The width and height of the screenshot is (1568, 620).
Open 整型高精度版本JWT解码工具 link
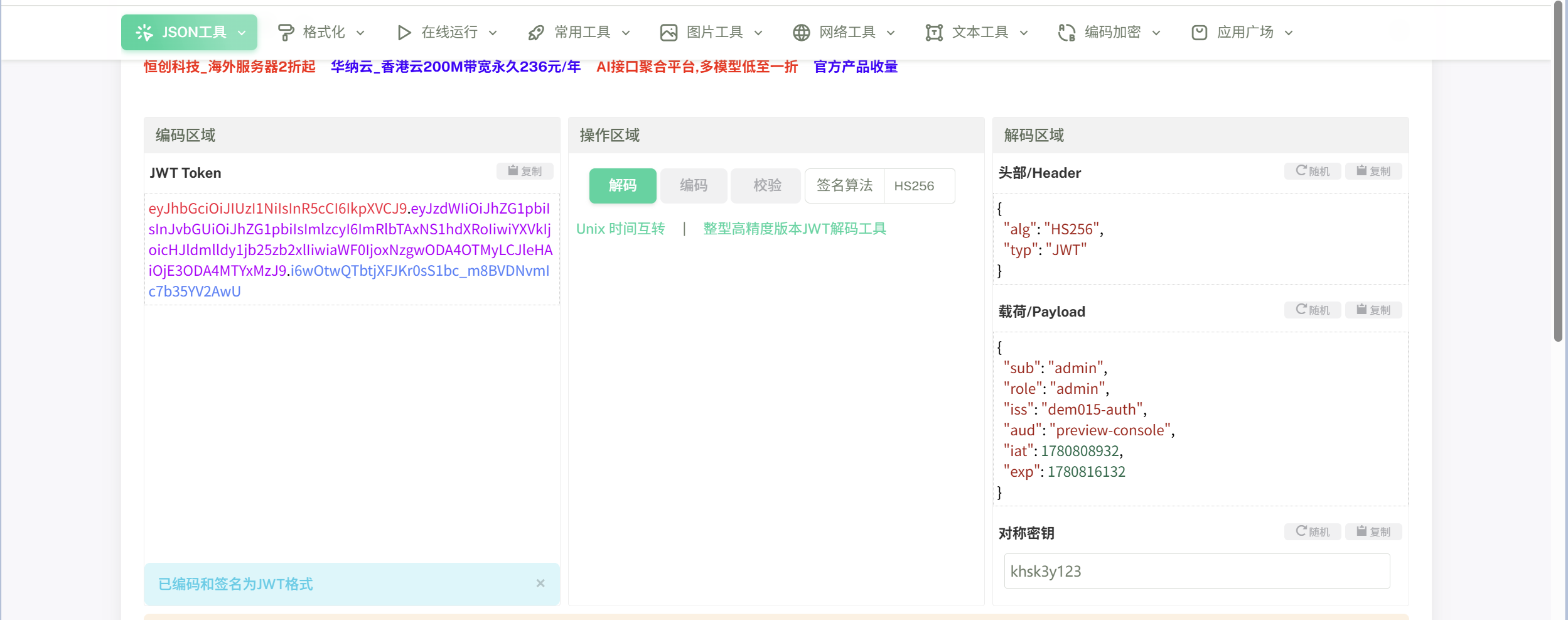pos(795,229)
